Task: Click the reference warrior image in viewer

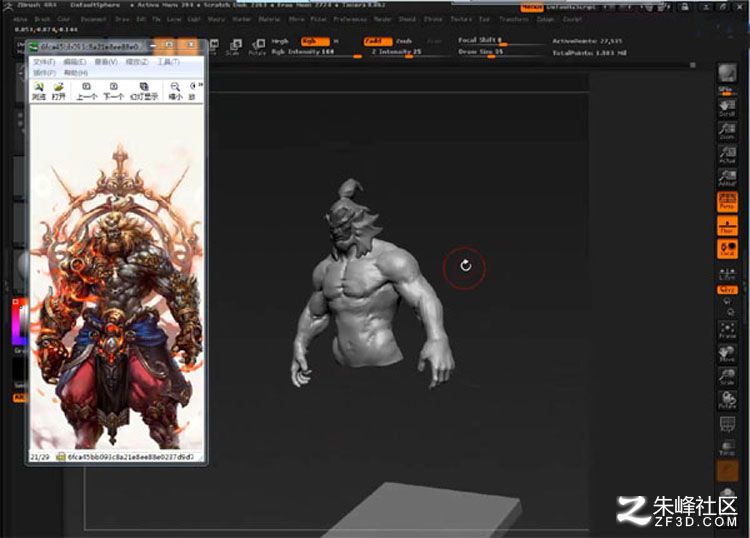Action: click(117, 277)
